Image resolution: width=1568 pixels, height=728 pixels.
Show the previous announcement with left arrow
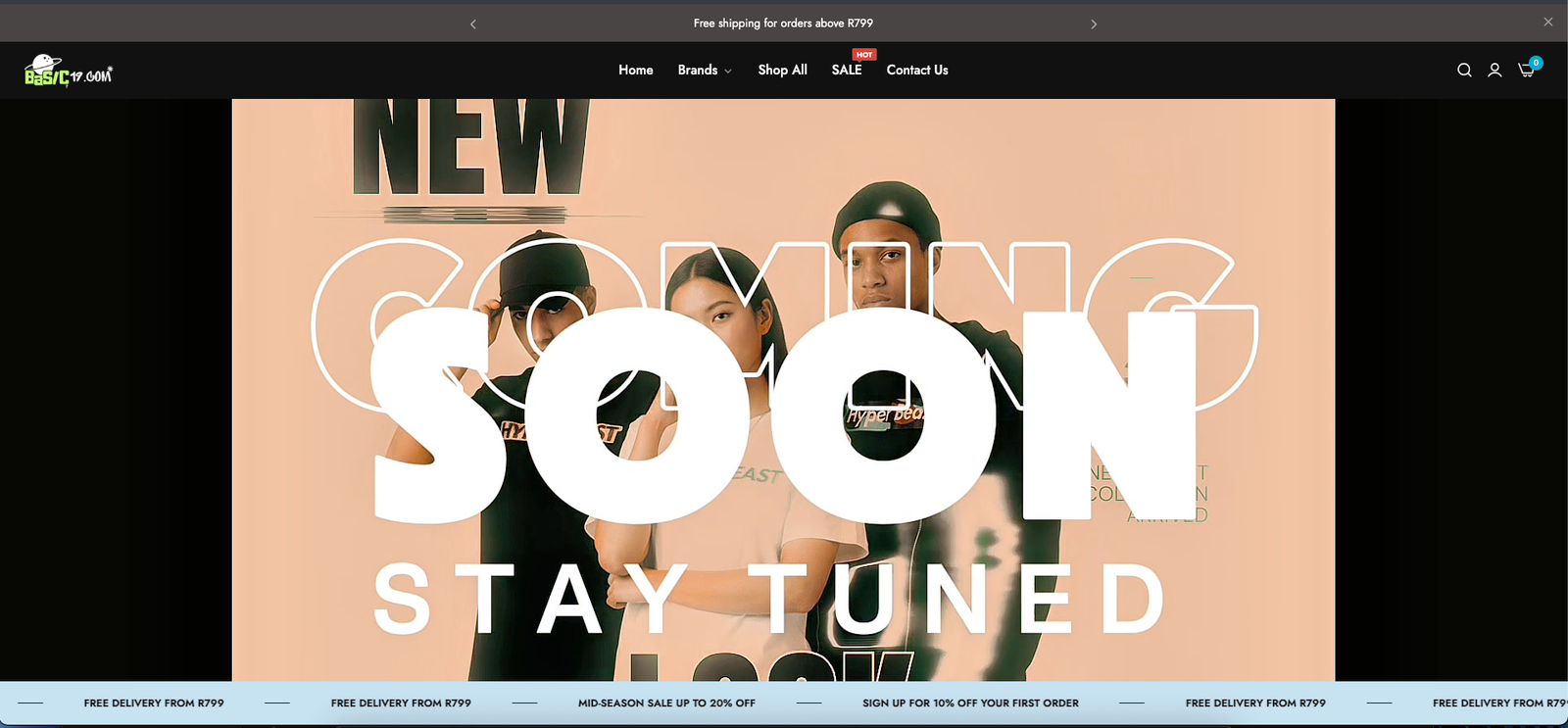(x=473, y=24)
